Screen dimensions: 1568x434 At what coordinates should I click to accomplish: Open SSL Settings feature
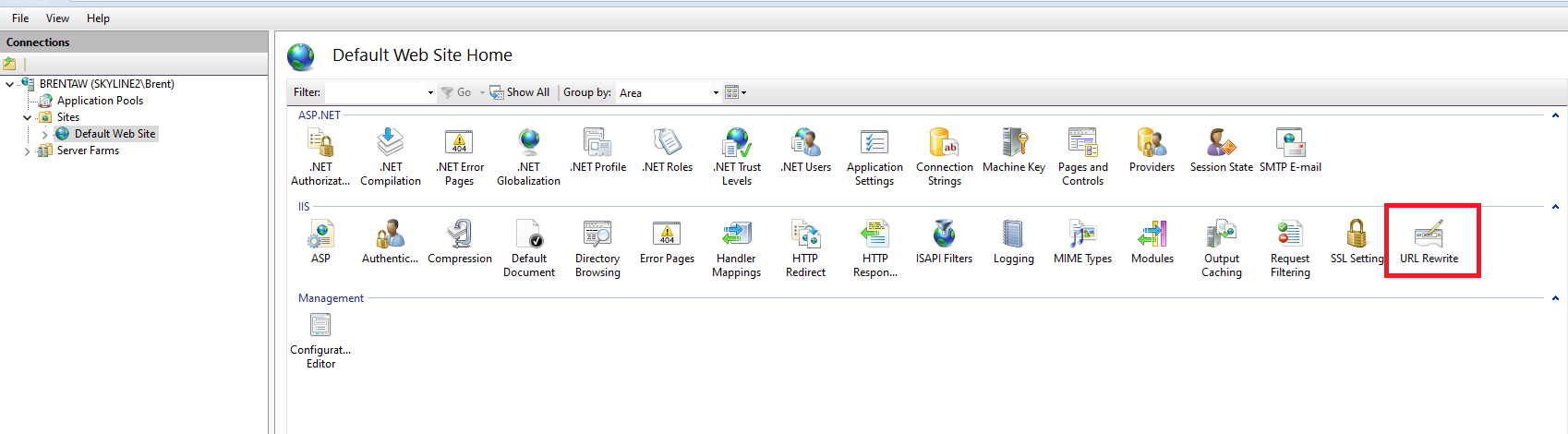[x=1357, y=242]
